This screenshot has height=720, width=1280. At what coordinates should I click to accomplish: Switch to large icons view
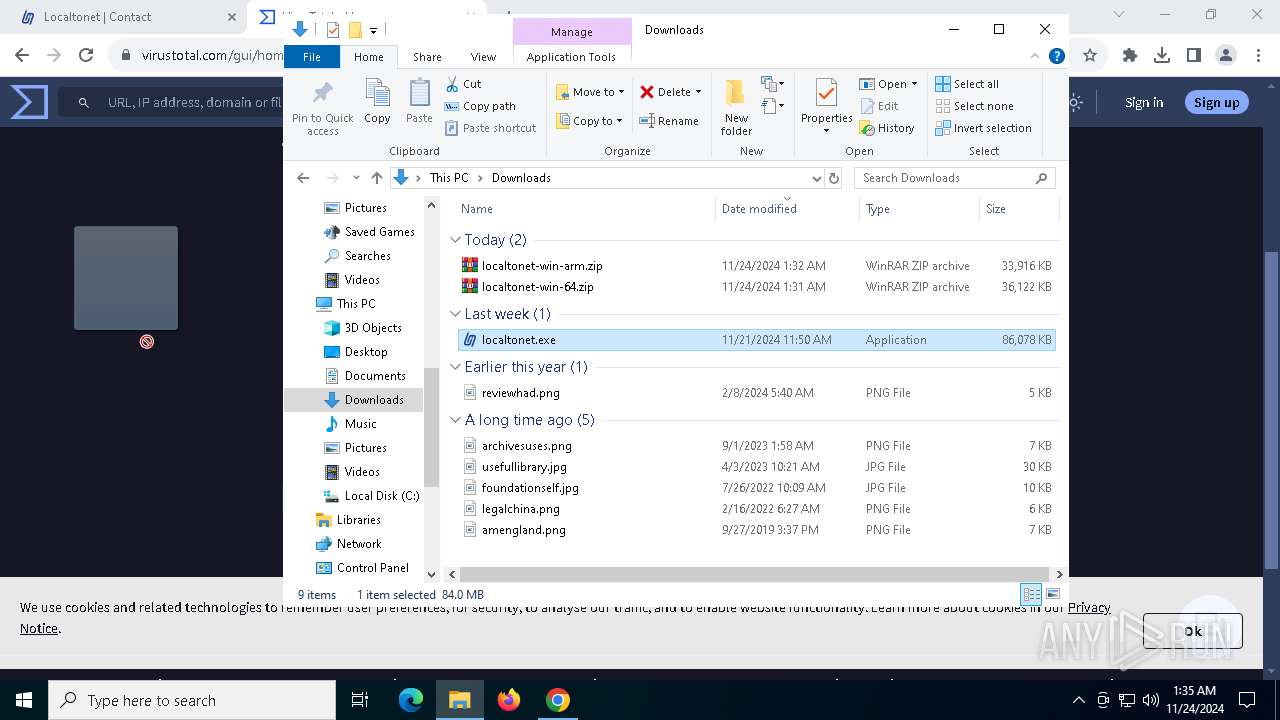tap(1052, 594)
